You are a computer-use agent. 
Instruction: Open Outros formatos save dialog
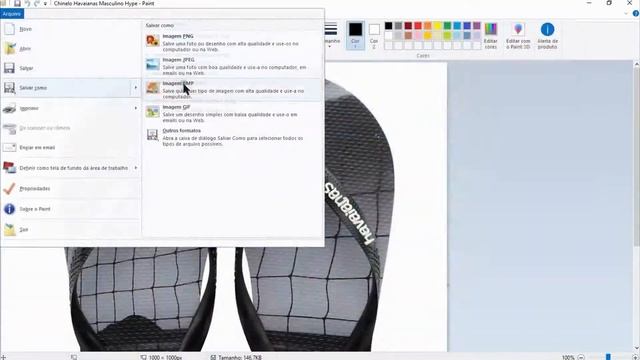[x=233, y=137]
